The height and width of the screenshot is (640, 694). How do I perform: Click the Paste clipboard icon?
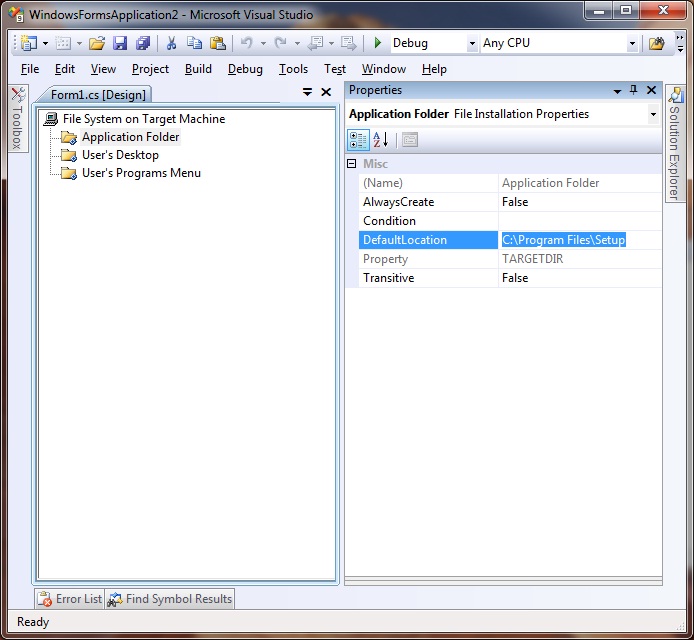pos(217,43)
